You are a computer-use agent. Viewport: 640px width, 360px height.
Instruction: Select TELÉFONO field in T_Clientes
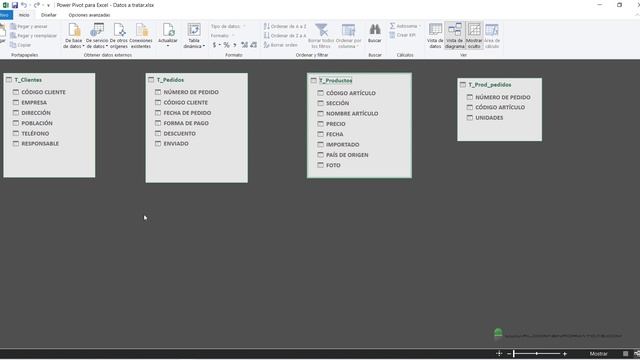[35, 133]
